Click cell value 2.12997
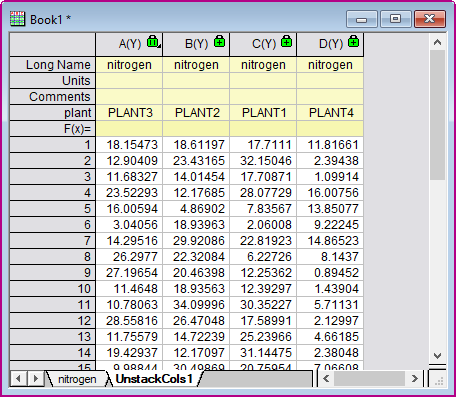 [x=330, y=321]
